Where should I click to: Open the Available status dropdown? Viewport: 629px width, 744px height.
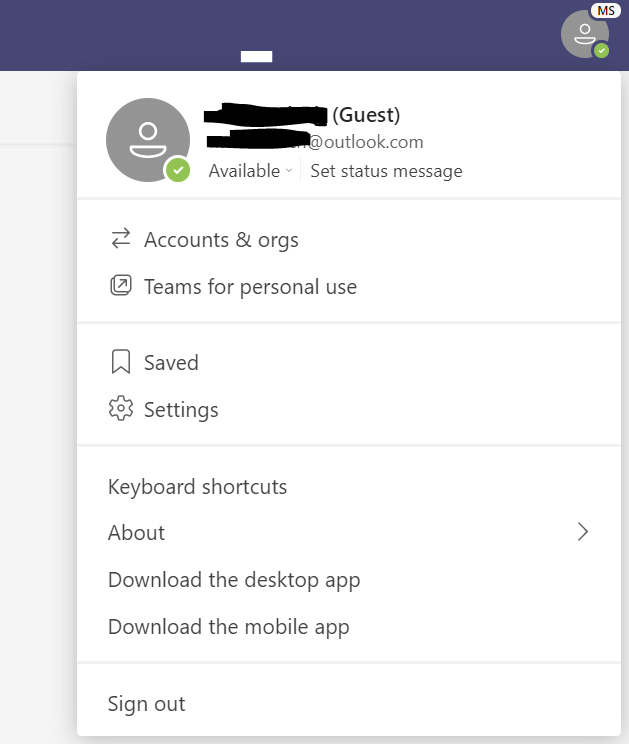coord(250,171)
